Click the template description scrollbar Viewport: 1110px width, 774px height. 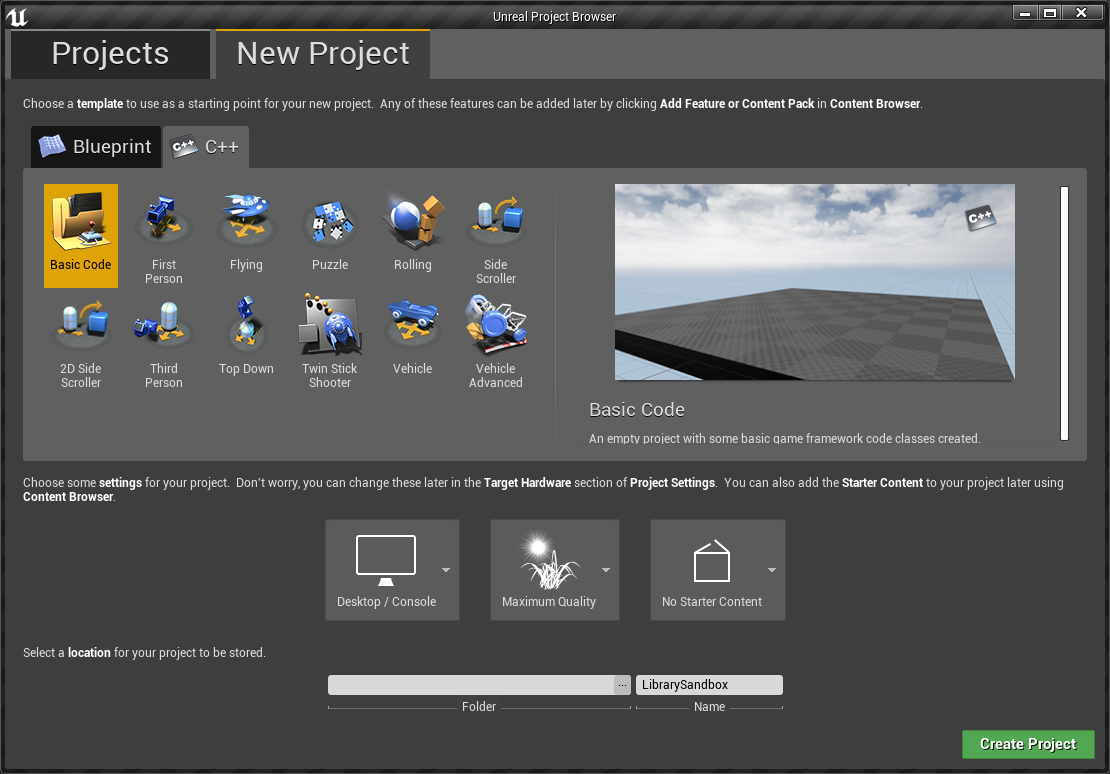(x=1064, y=313)
